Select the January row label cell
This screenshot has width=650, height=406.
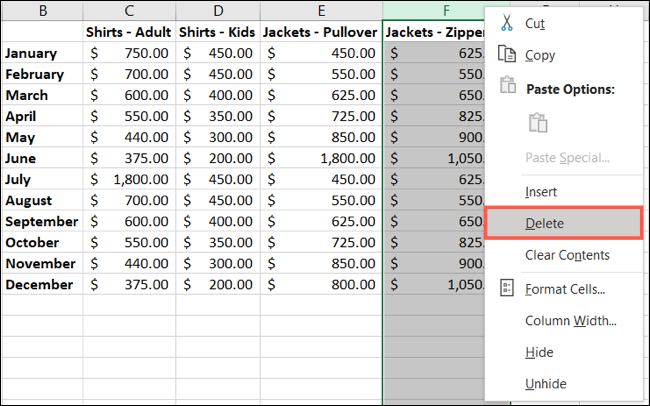(x=41, y=53)
